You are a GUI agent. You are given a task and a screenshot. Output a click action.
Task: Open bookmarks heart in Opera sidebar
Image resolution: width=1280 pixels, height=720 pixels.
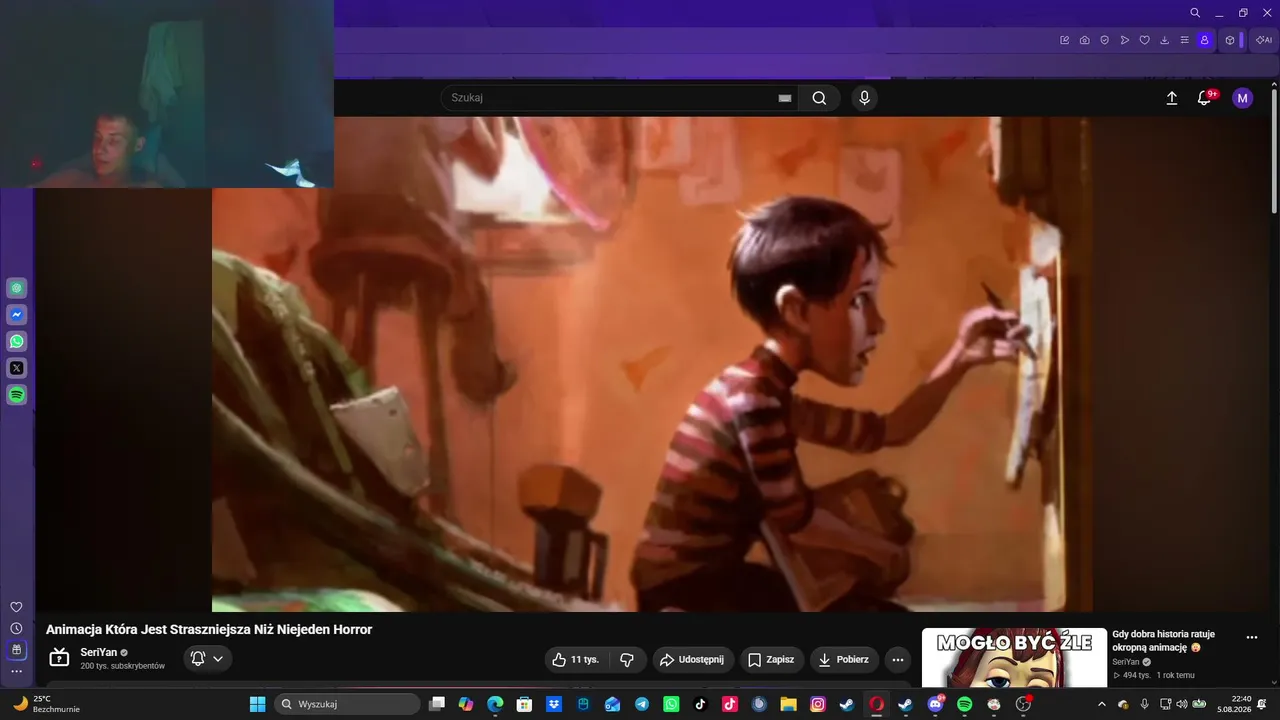tap(16, 607)
